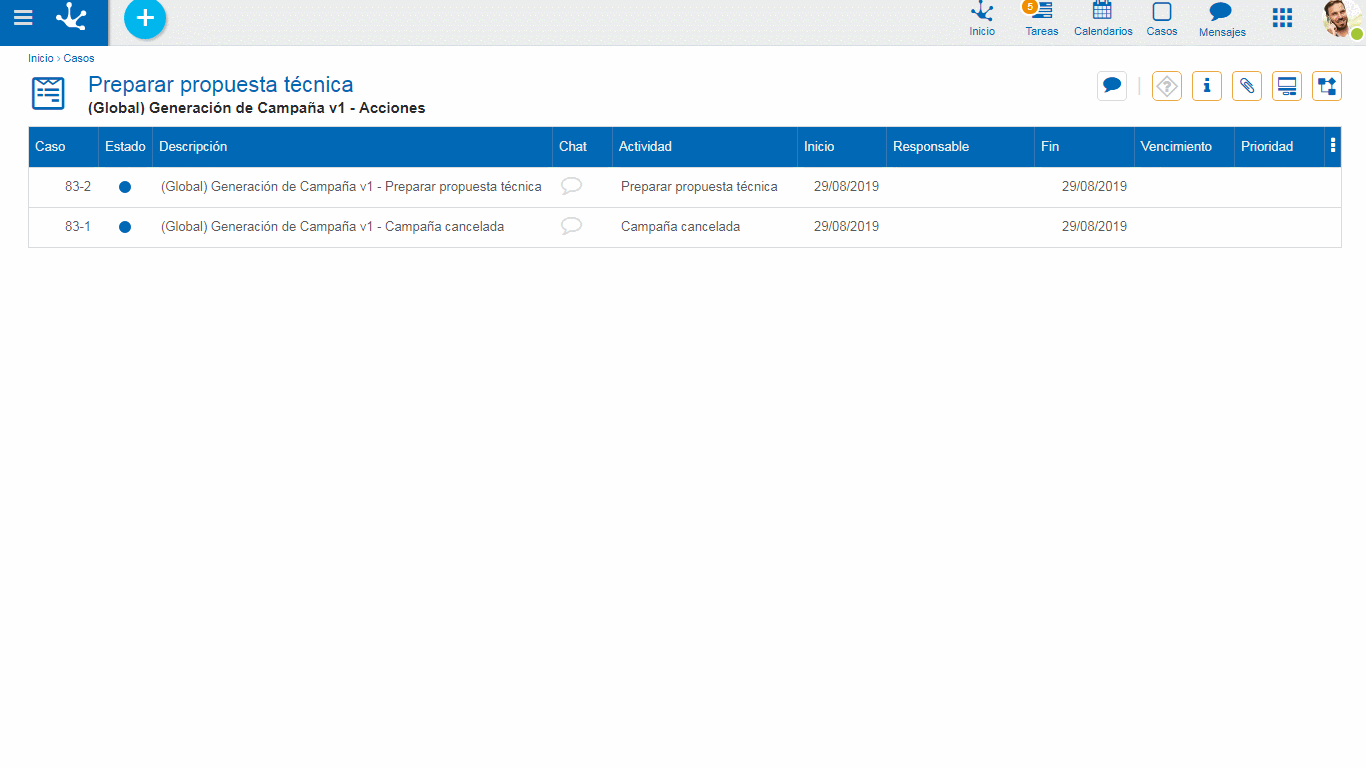Open the hamburger main menu
1366x768 pixels.
(x=23, y=18)
